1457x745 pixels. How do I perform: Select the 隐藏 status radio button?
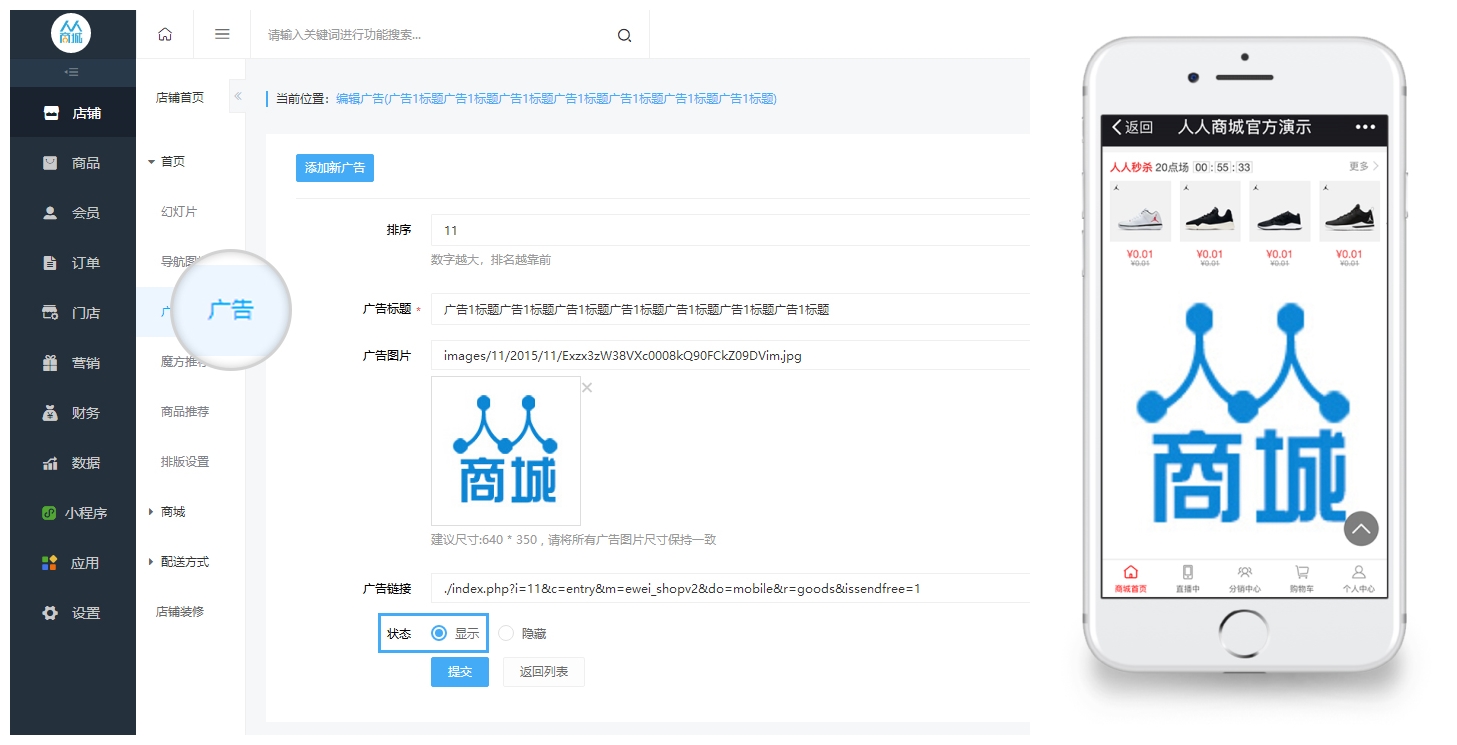point(506,633)
